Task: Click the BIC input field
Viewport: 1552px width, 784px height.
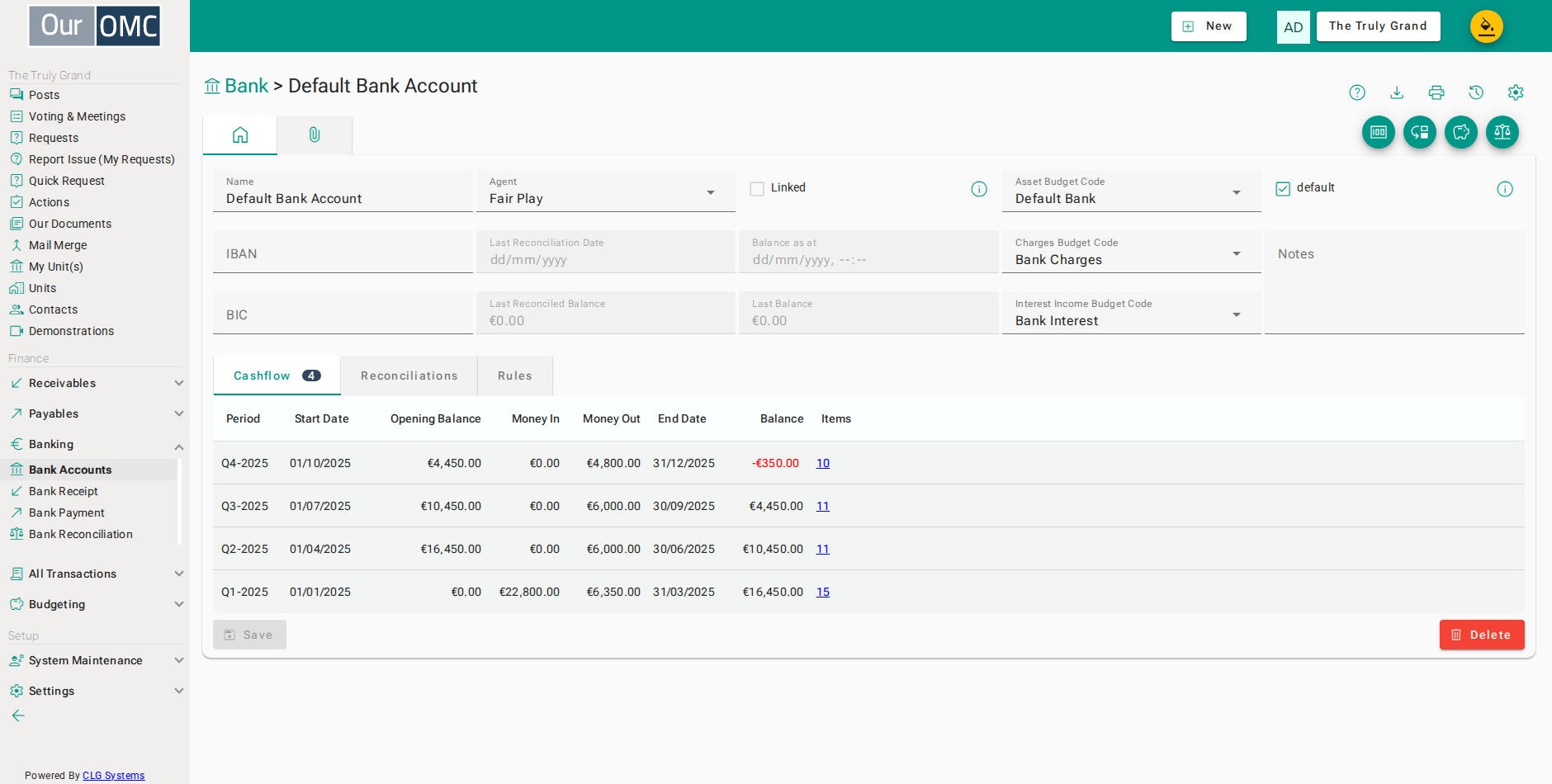Action: click(x=343, y=313)
